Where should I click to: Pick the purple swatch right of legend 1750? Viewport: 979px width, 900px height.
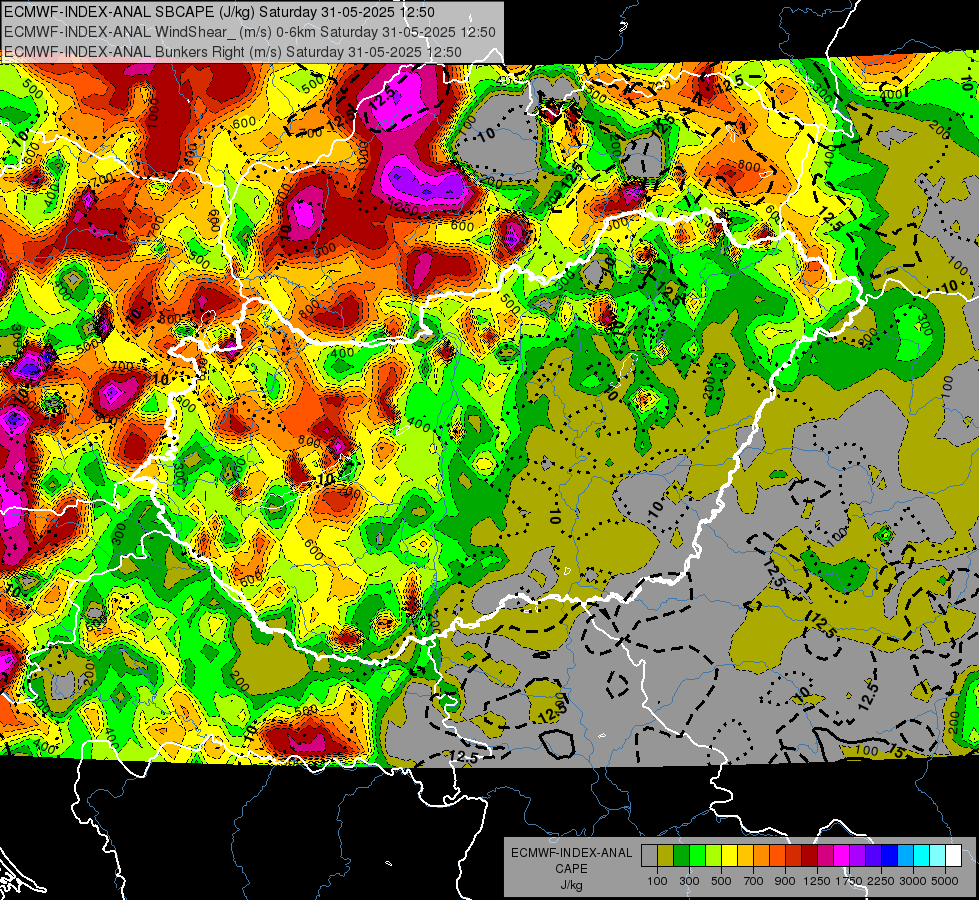pos(858,855)
